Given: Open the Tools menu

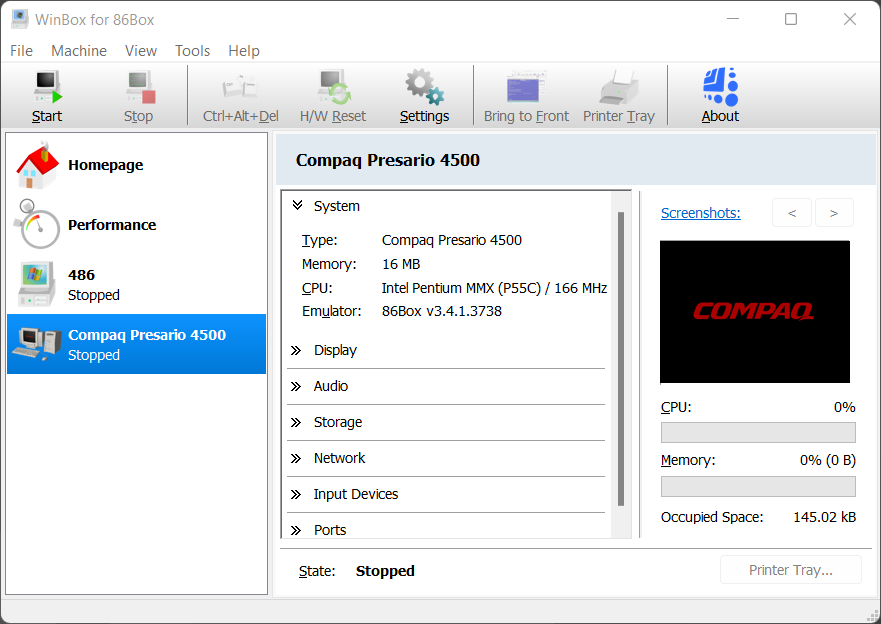Looking at the screenshot, I should pos(192,50).
